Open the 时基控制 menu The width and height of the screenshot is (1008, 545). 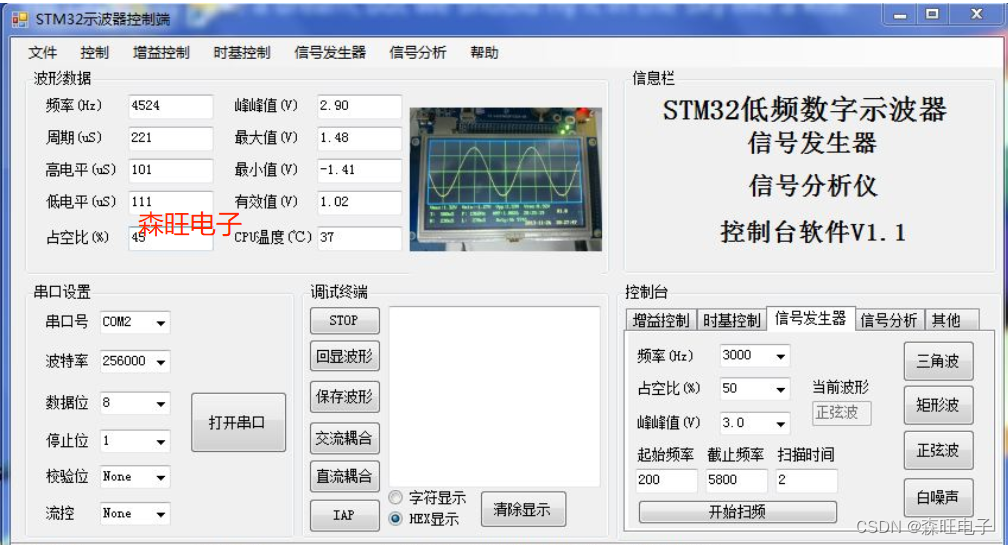pos(242,53)
